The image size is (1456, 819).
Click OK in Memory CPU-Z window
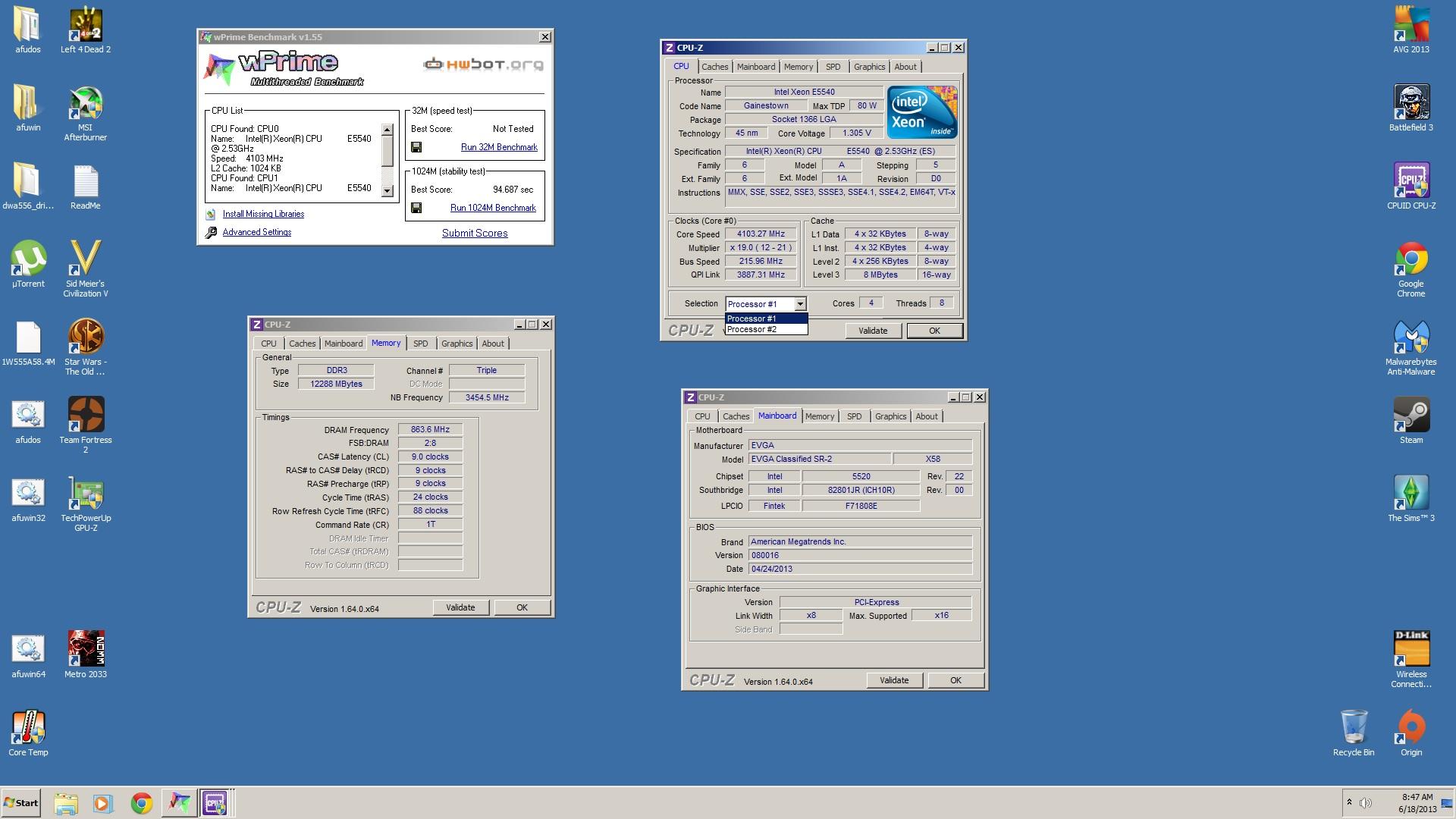tap(522, 607)
